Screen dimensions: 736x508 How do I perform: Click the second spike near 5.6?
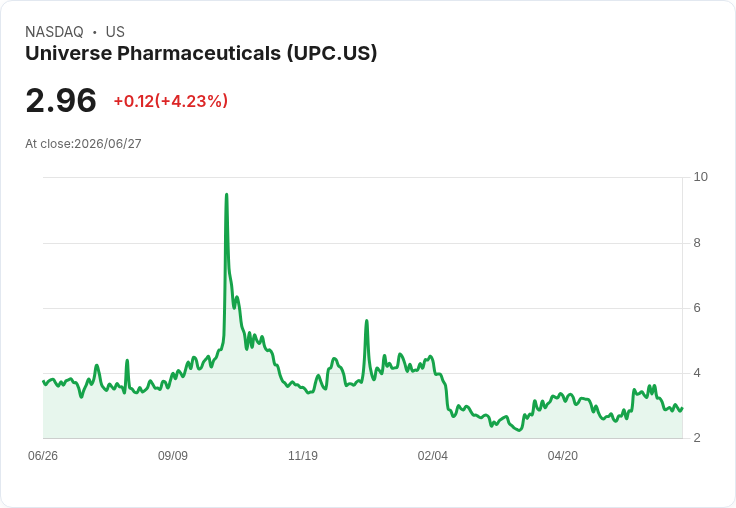[367, 321]
